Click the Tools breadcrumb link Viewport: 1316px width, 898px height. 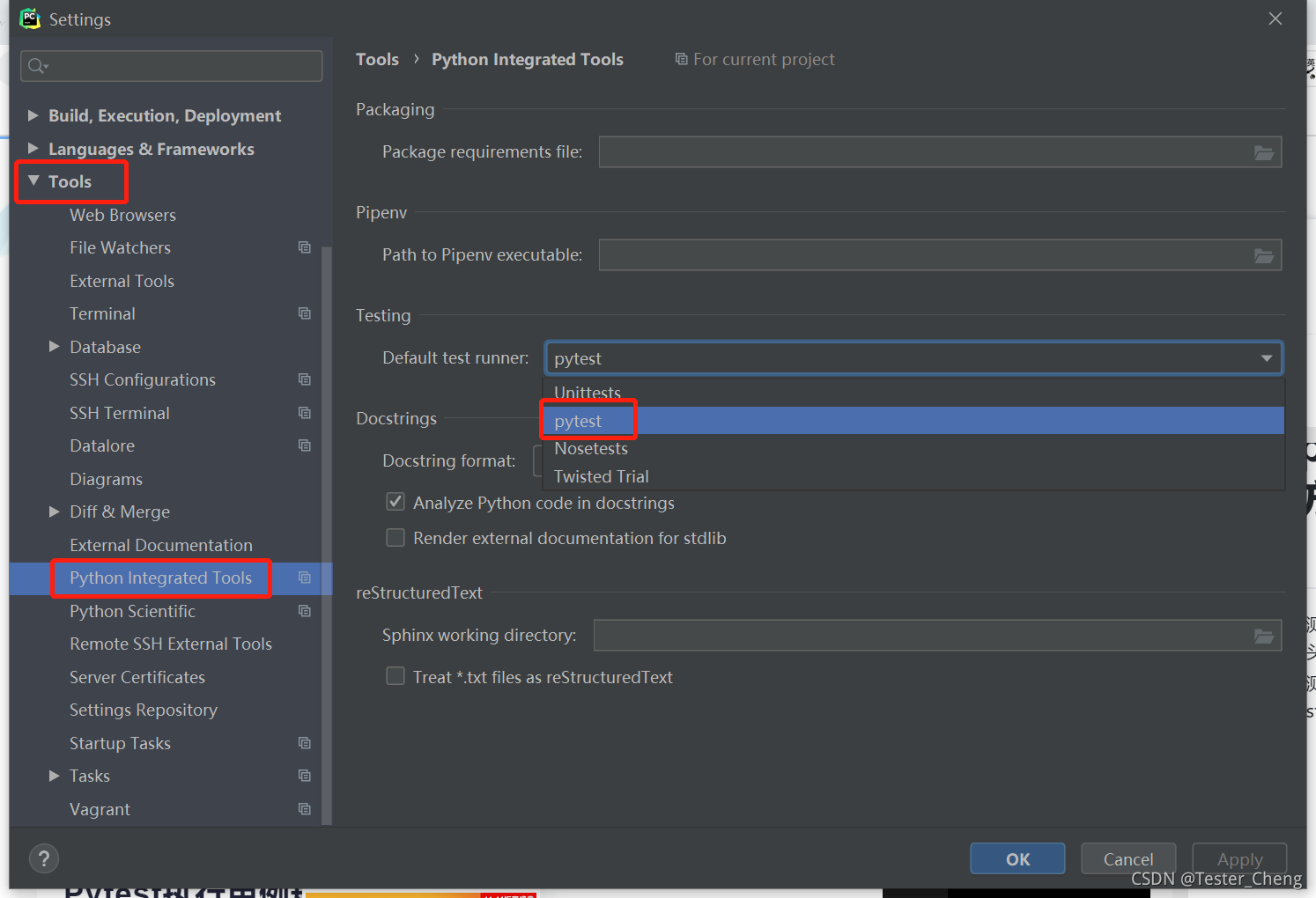tap(377, 59)
